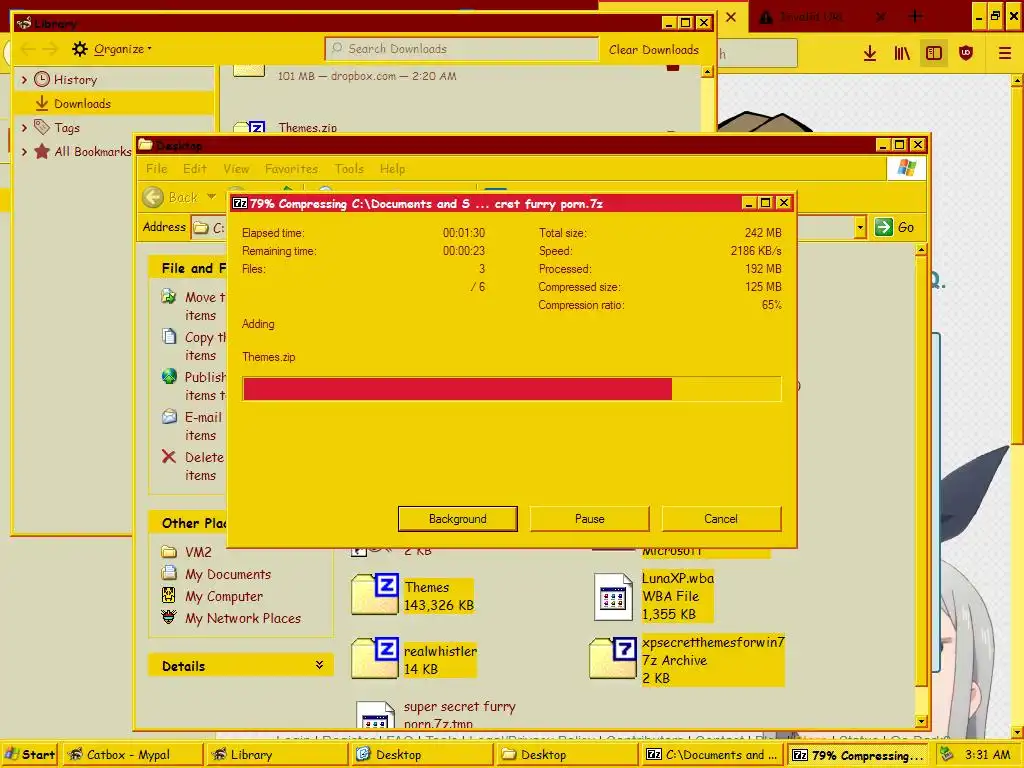Open Tools menu in Desktop window

pyautogui.click(x=349, y=168)
